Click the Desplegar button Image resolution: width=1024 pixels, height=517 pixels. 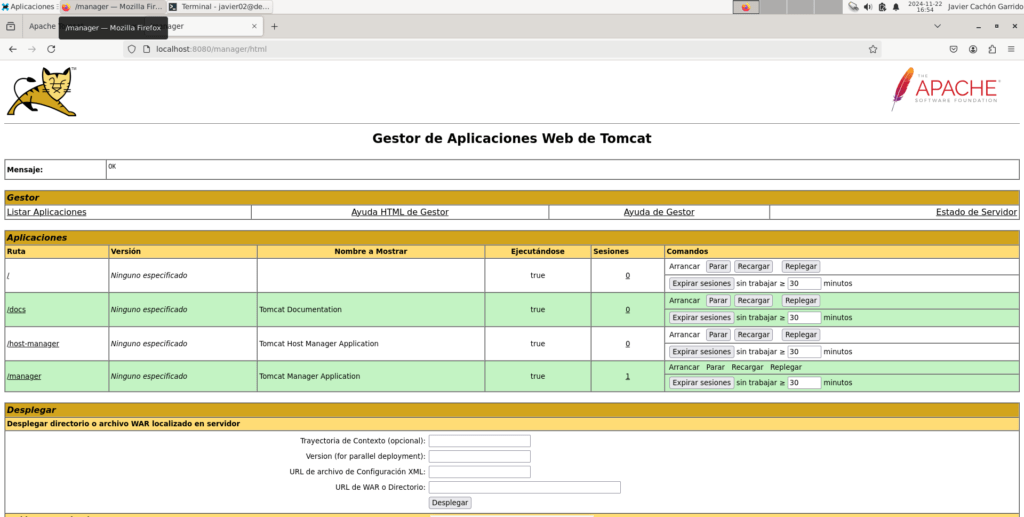[x=450, y=503]
